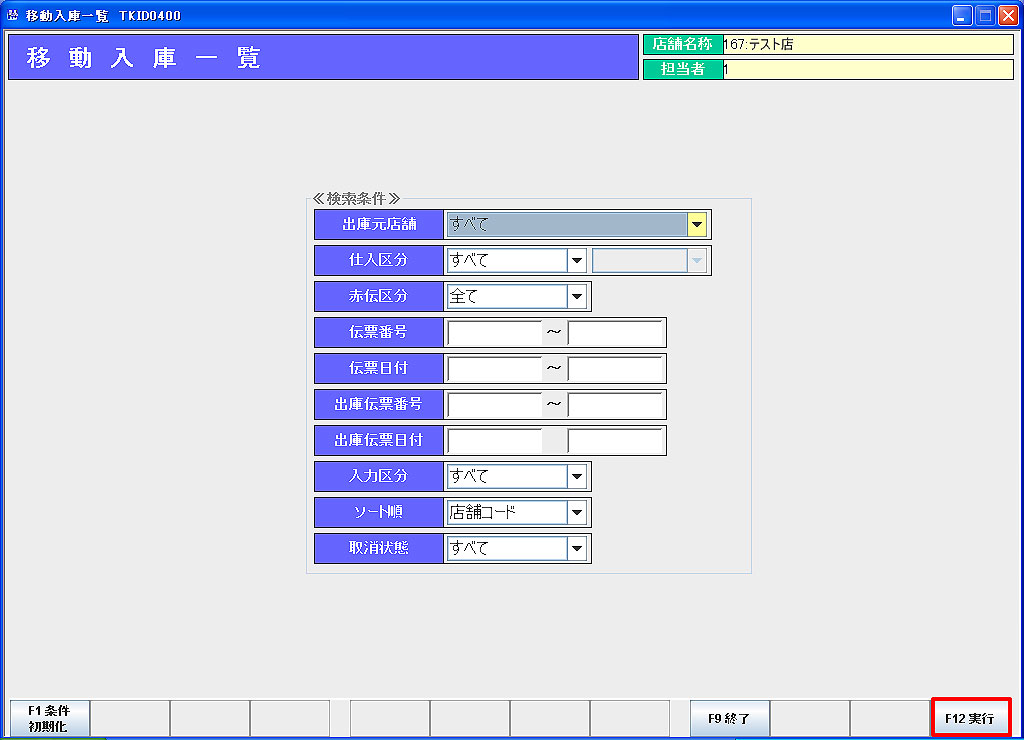
Task: Click the F12 実行 button
Action: [x=970, y=718]
